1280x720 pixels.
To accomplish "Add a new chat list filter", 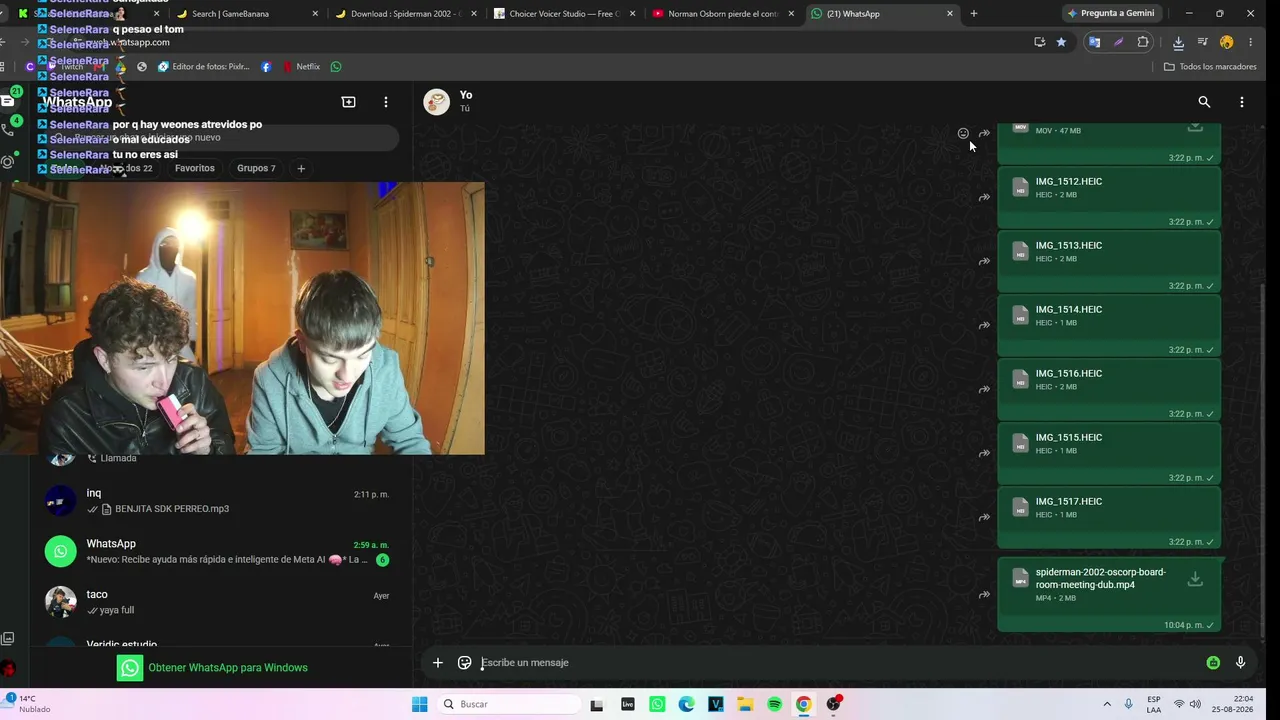I will click(301, 168).
